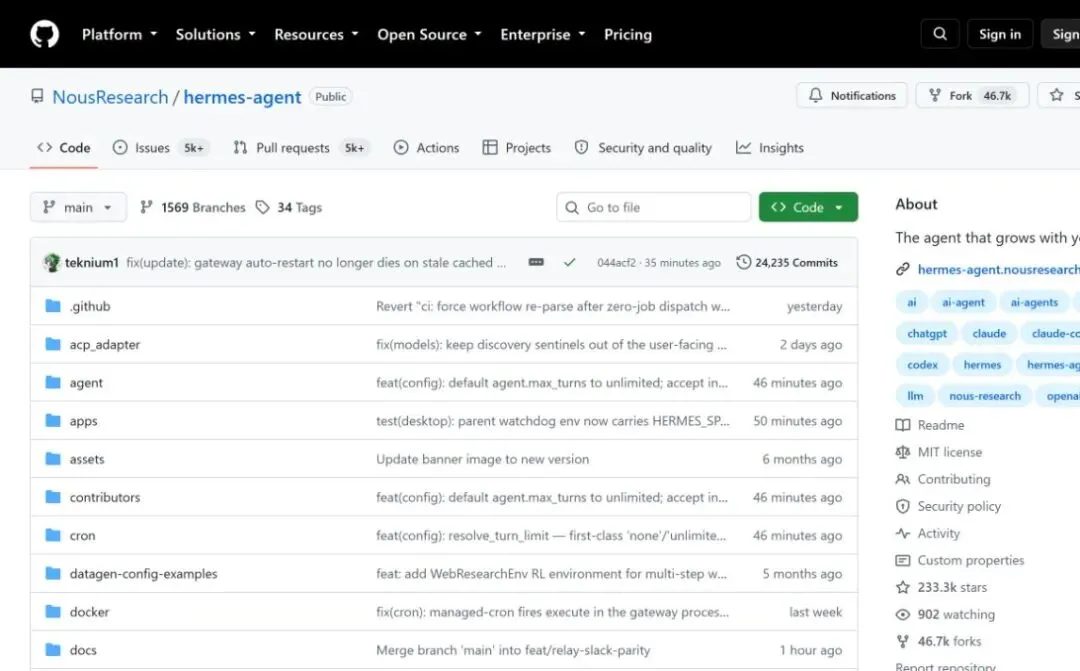Click the repository book icon beside NousResearch
Image resolution: width=1080 pixels, height=671 pixels.
click(37, 96)
